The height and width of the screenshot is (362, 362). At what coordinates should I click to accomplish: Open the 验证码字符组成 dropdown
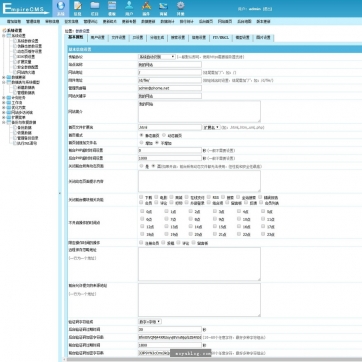pos(150,321)
